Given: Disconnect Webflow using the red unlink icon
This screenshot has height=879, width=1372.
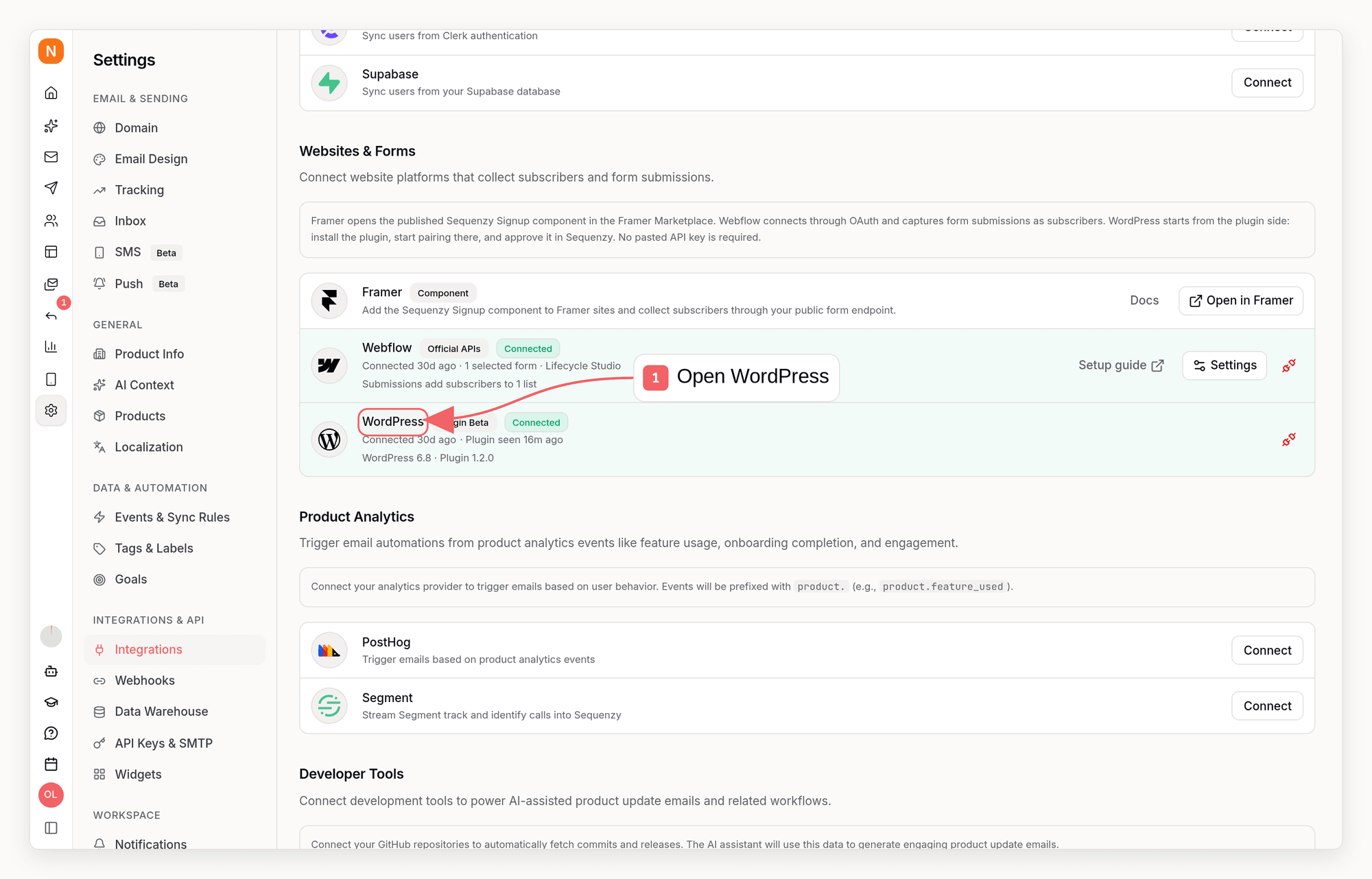Looking at the screenshot, I should pyautogui.click(x=1289, y=365).
